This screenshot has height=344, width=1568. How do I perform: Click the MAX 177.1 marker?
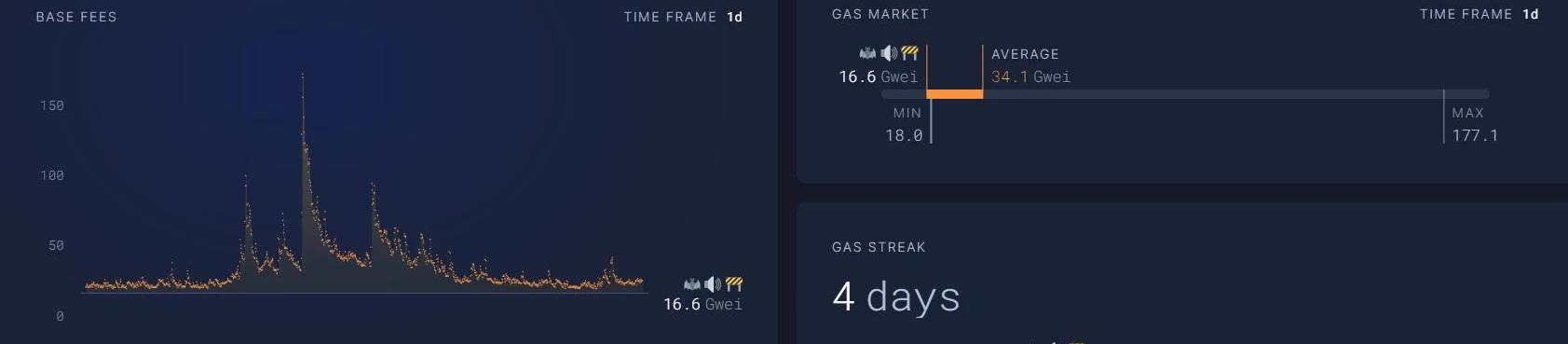point(1474,124)
